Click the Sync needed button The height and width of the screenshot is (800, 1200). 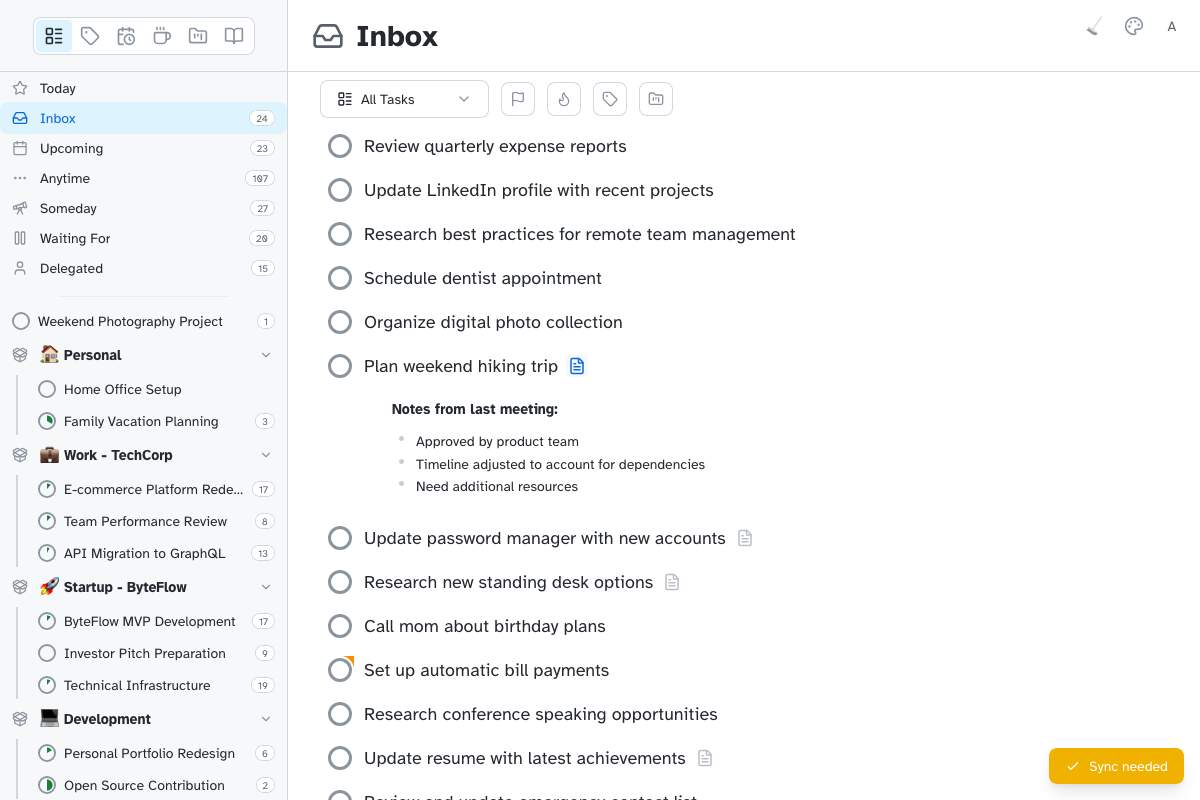[1116, 766]
